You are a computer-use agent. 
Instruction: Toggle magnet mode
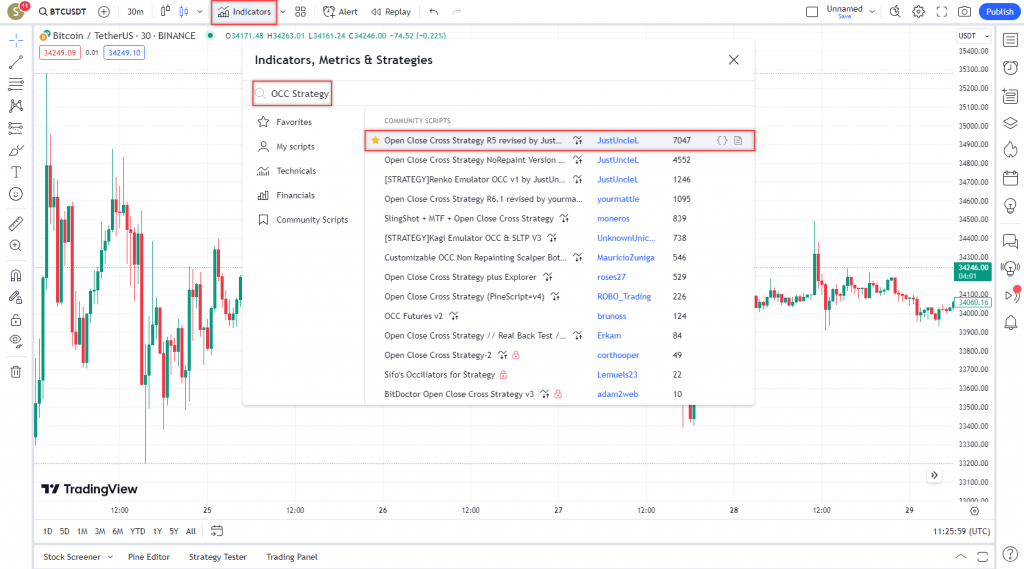[x=16, y=275]
